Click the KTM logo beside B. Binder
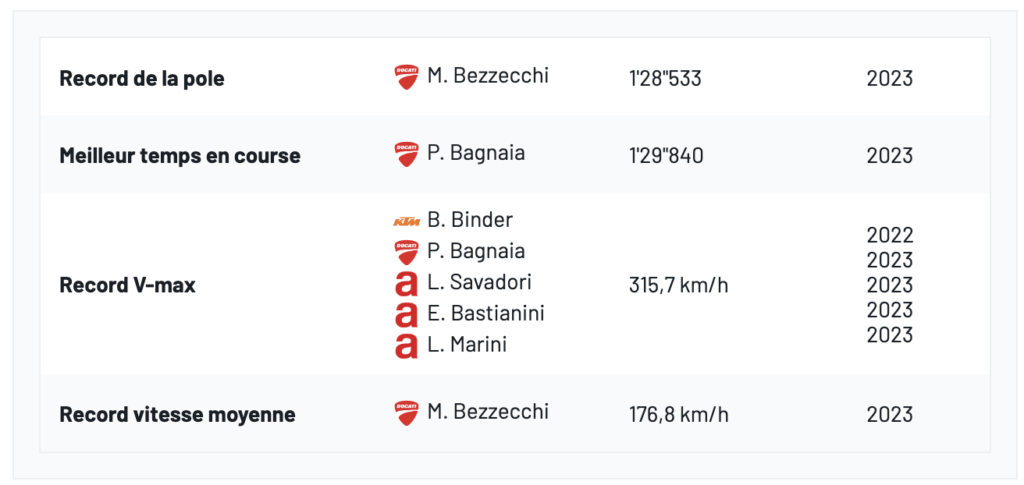The width and height of the screenshot is (1024, 485). coord(406,220)
